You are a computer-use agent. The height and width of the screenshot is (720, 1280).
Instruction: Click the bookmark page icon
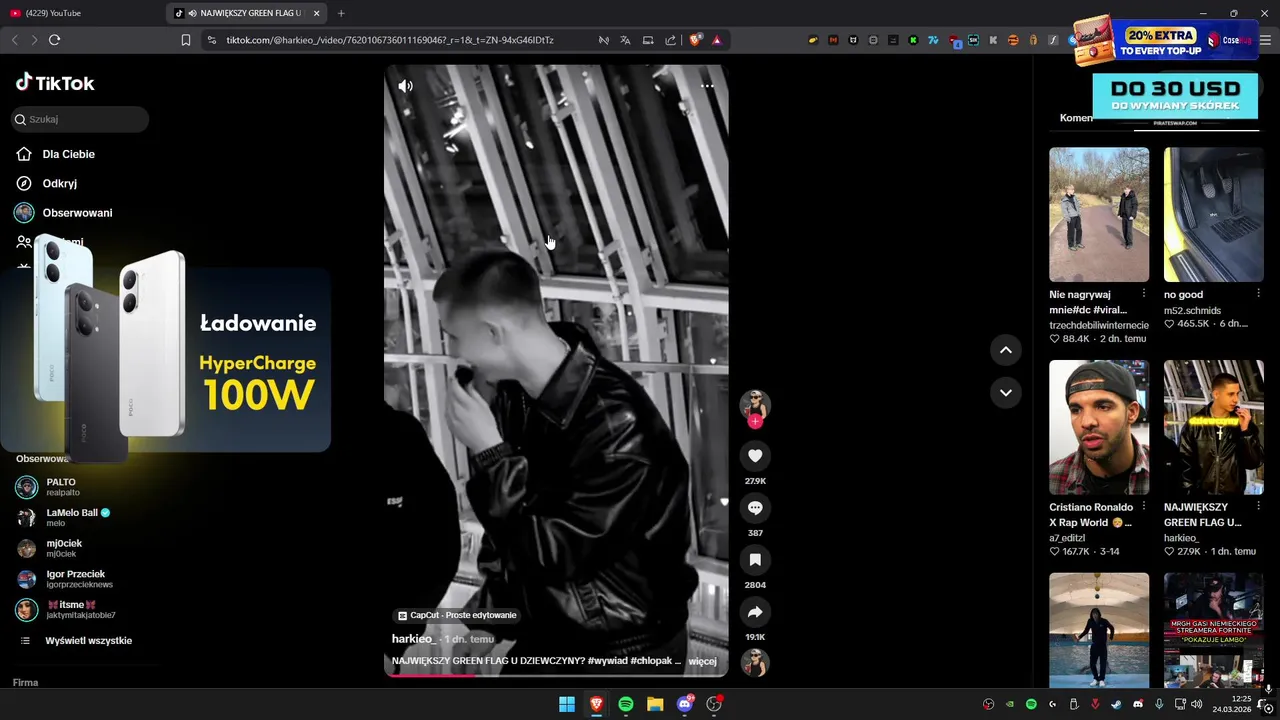point(186,40)
